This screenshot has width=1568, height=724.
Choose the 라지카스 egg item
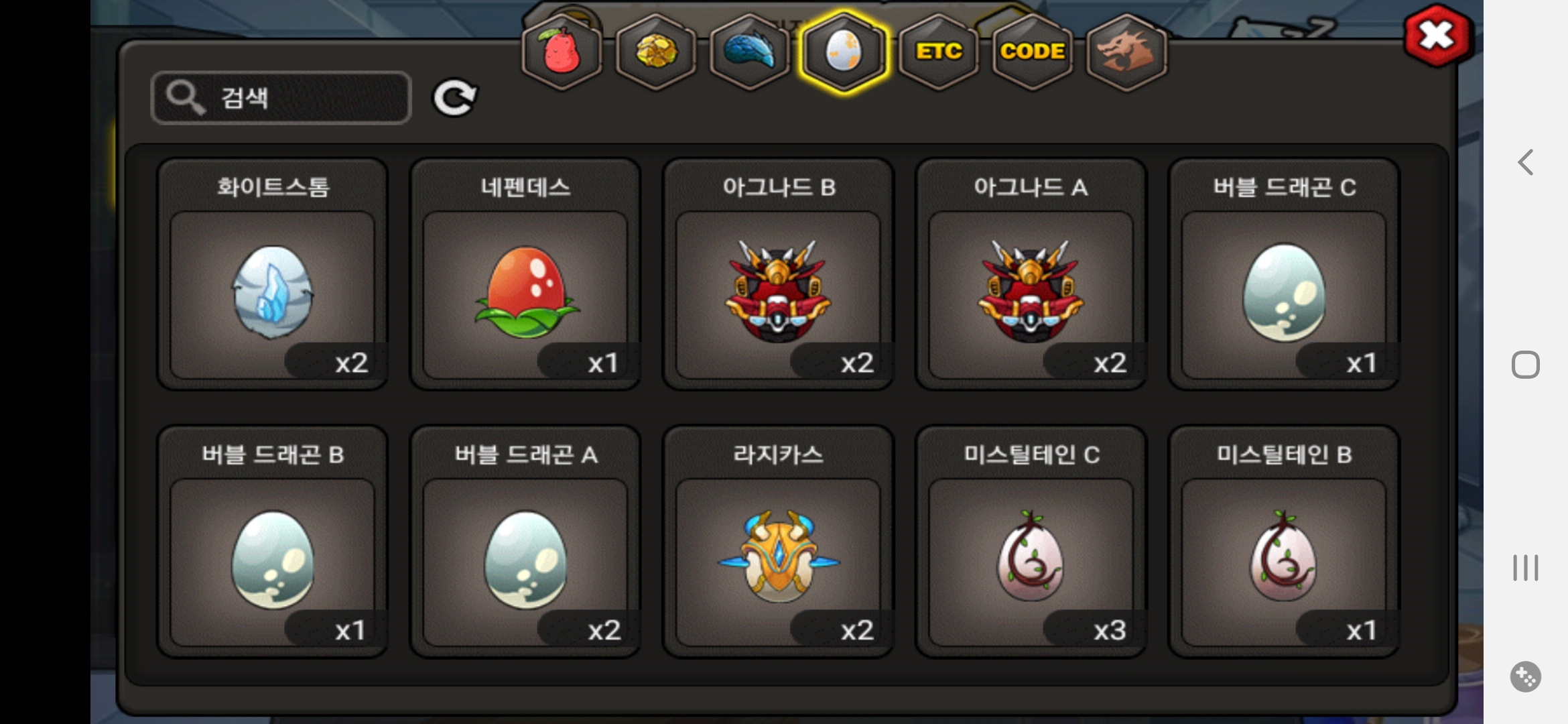click(778, 542)
